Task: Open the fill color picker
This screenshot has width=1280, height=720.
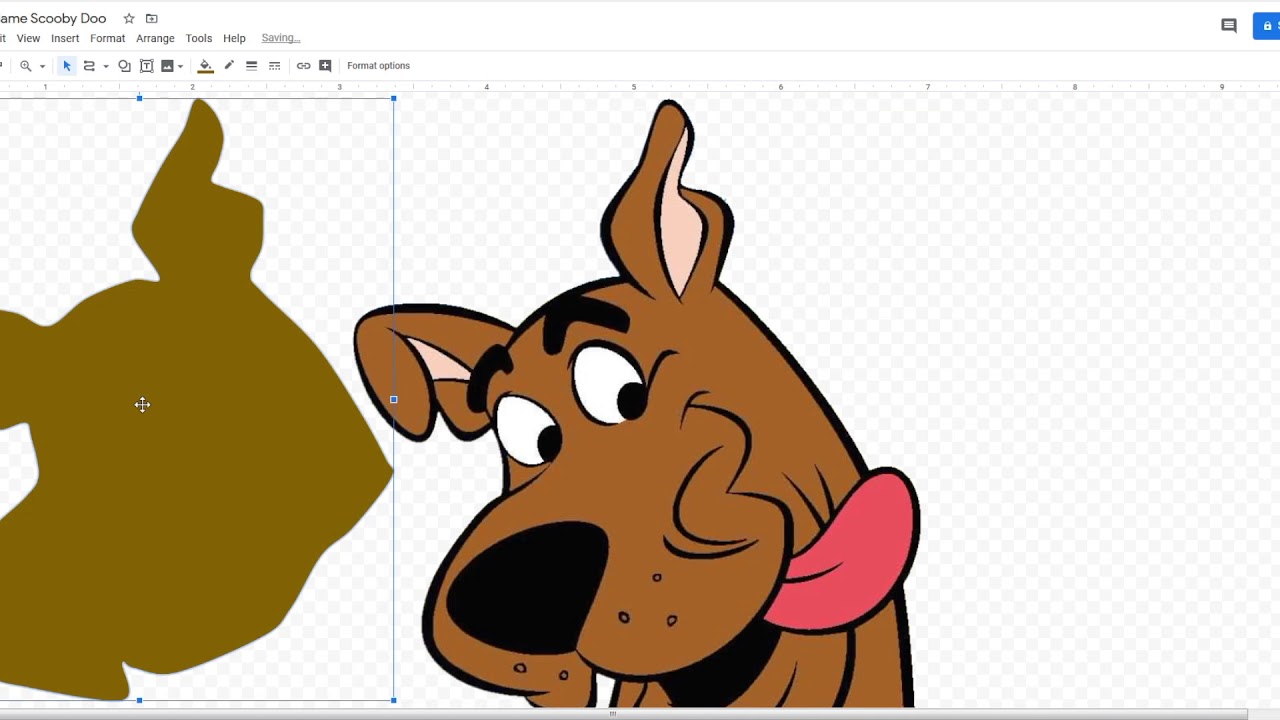Action: [x=206, y=66]
